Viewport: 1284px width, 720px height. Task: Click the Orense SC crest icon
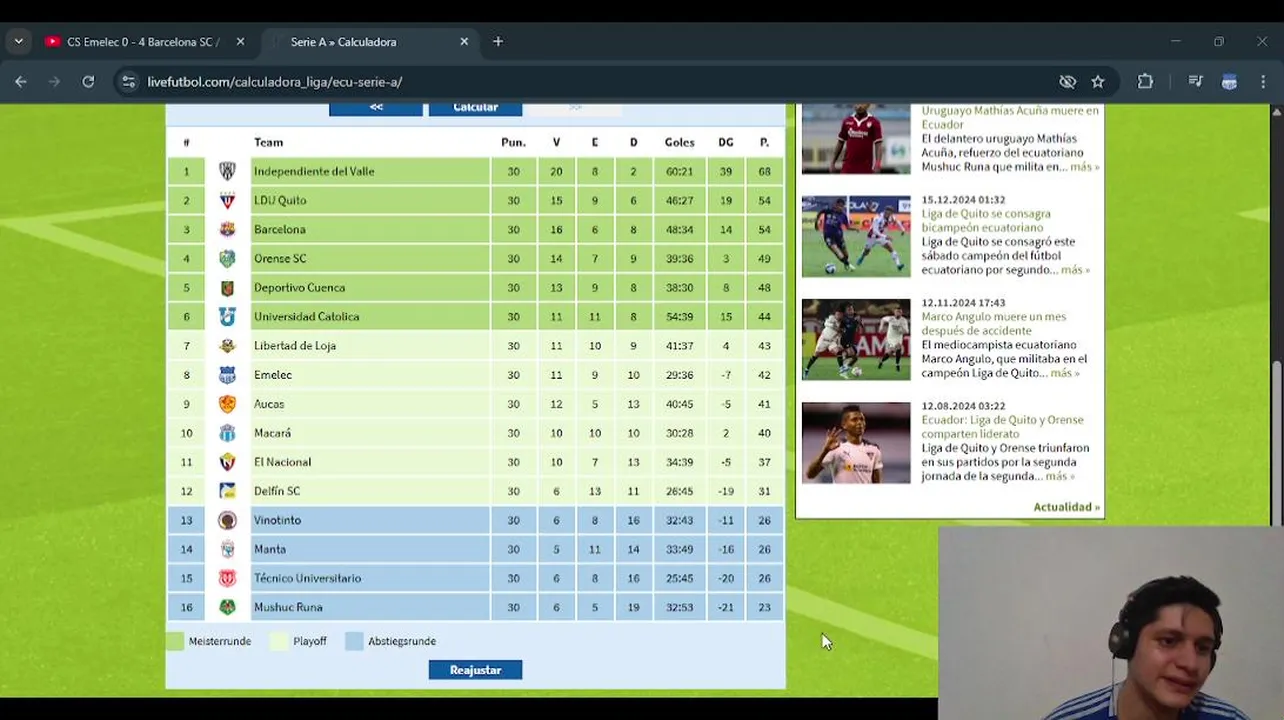[x=227, y=258]
